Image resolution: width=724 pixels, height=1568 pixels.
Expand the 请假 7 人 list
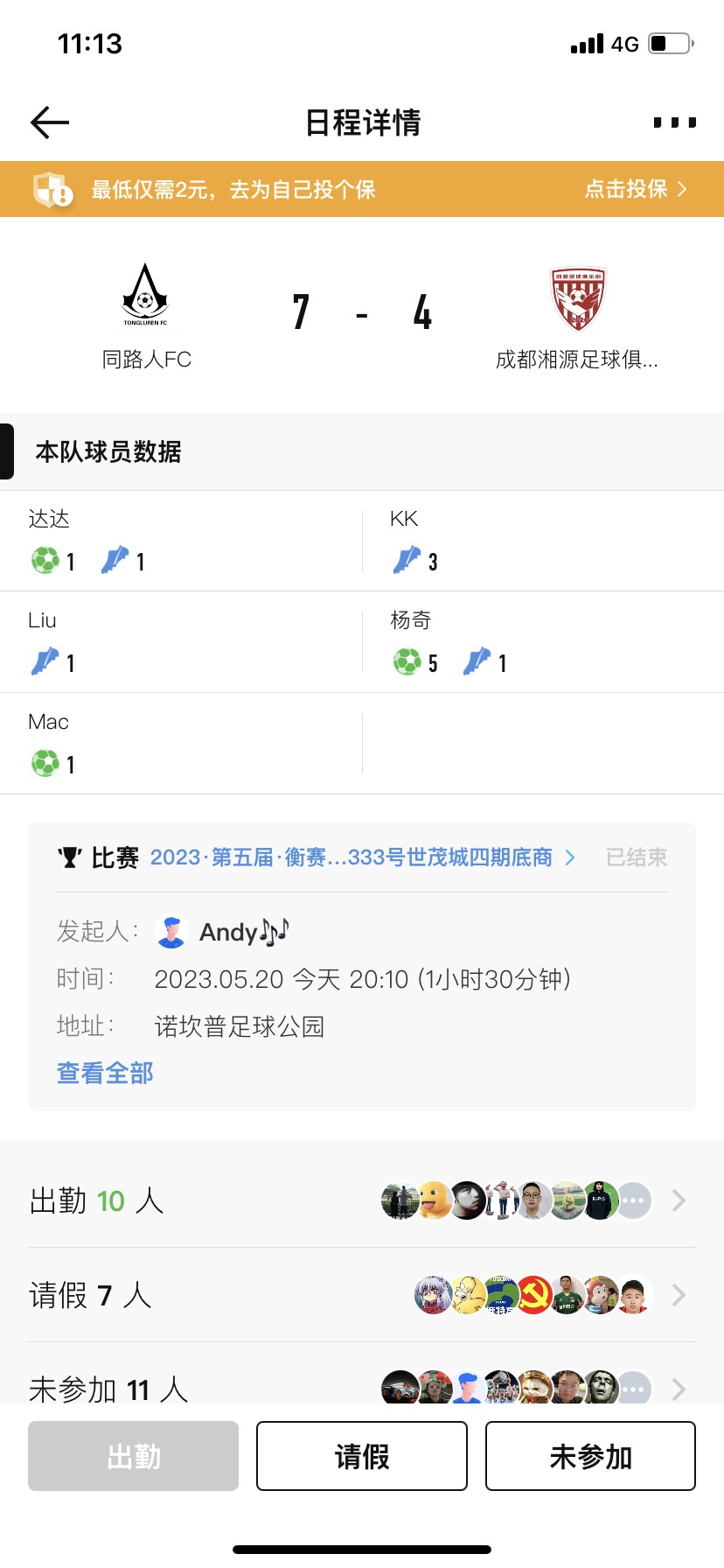[x=679, y=1295]
